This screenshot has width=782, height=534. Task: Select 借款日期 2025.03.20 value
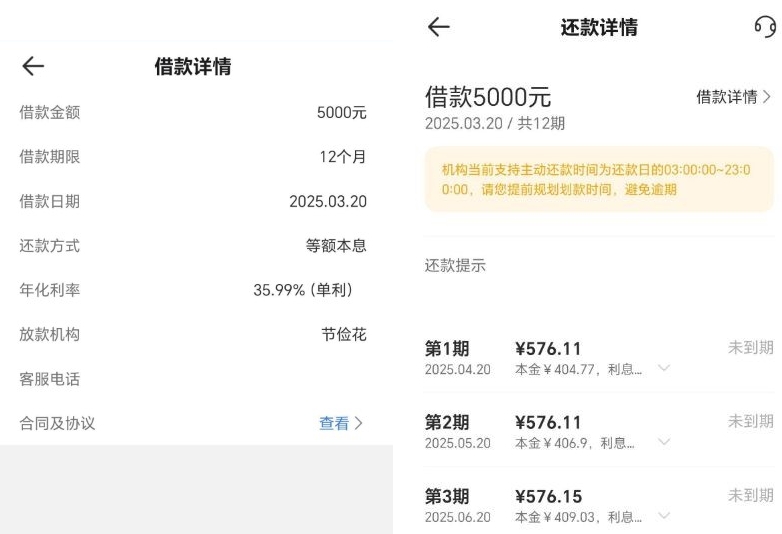tap(328, 201)
